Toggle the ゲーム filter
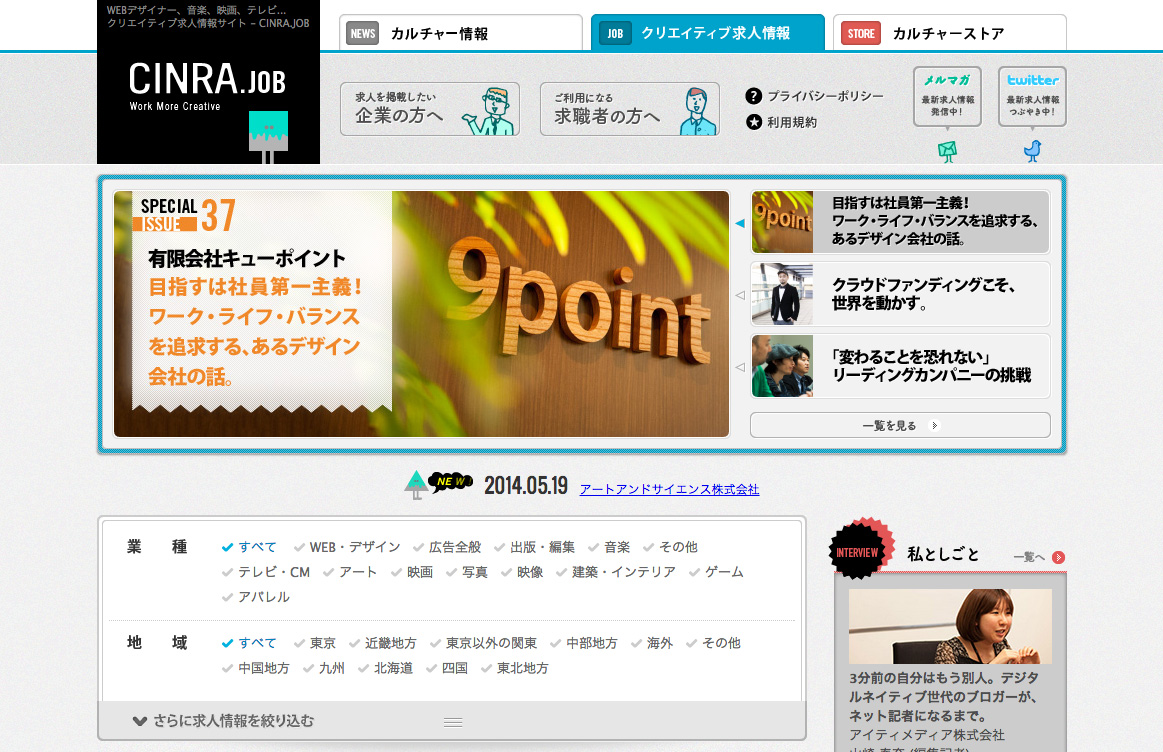 pos(716,572)
